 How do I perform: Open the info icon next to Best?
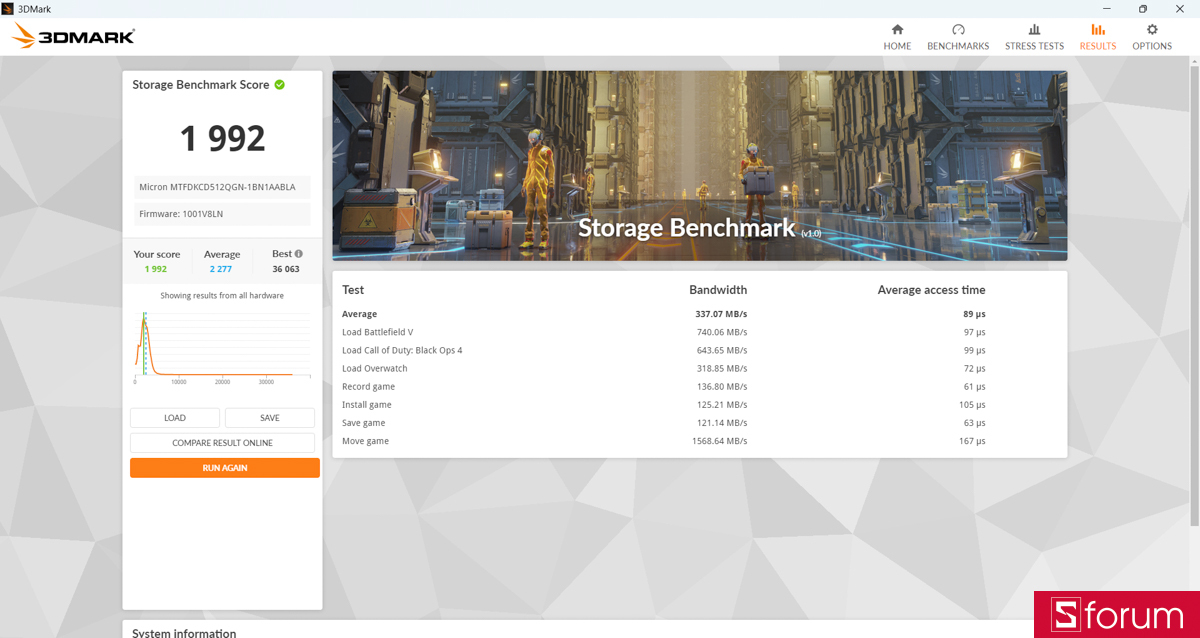pyautogui.click(x=299, y=253)
